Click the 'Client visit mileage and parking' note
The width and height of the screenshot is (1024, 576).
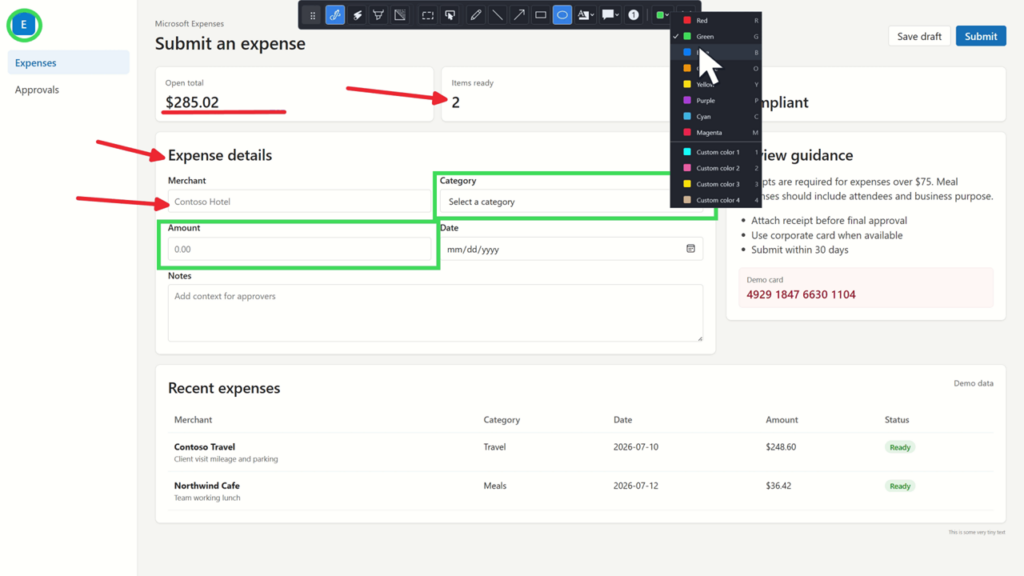click(226, 459)
